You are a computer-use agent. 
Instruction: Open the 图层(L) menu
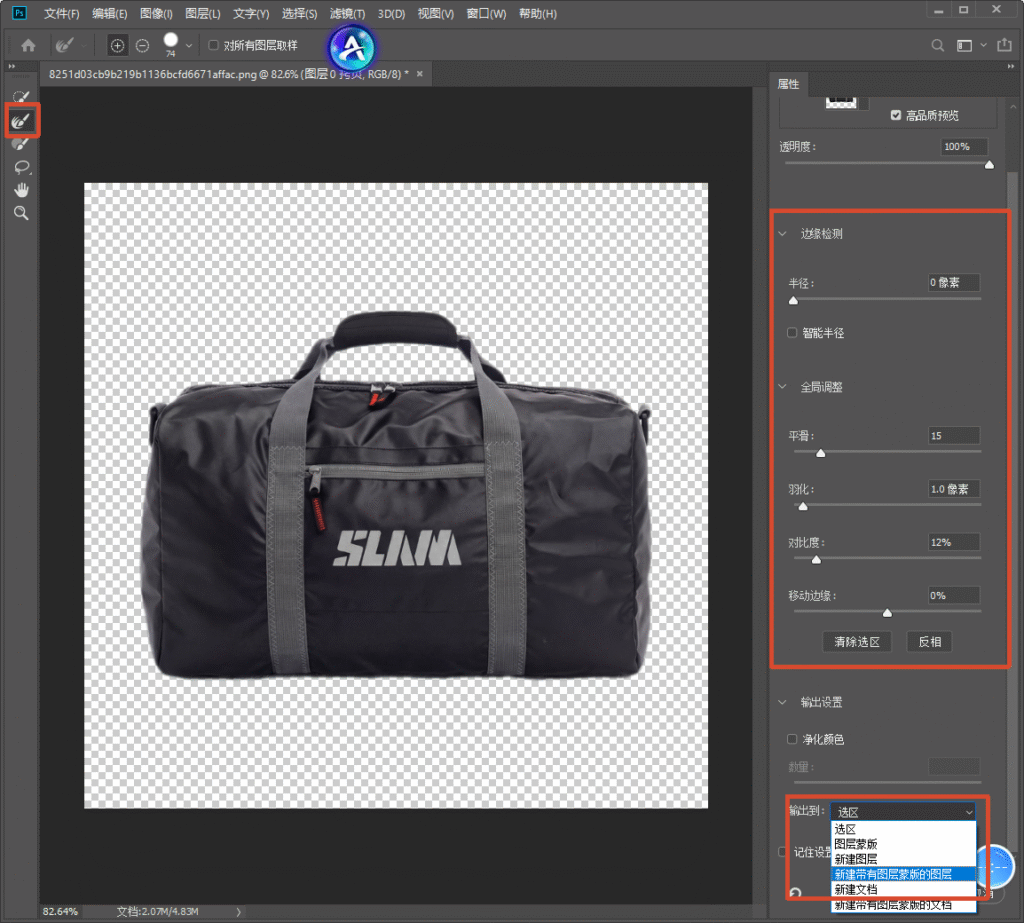click(202, 14)
